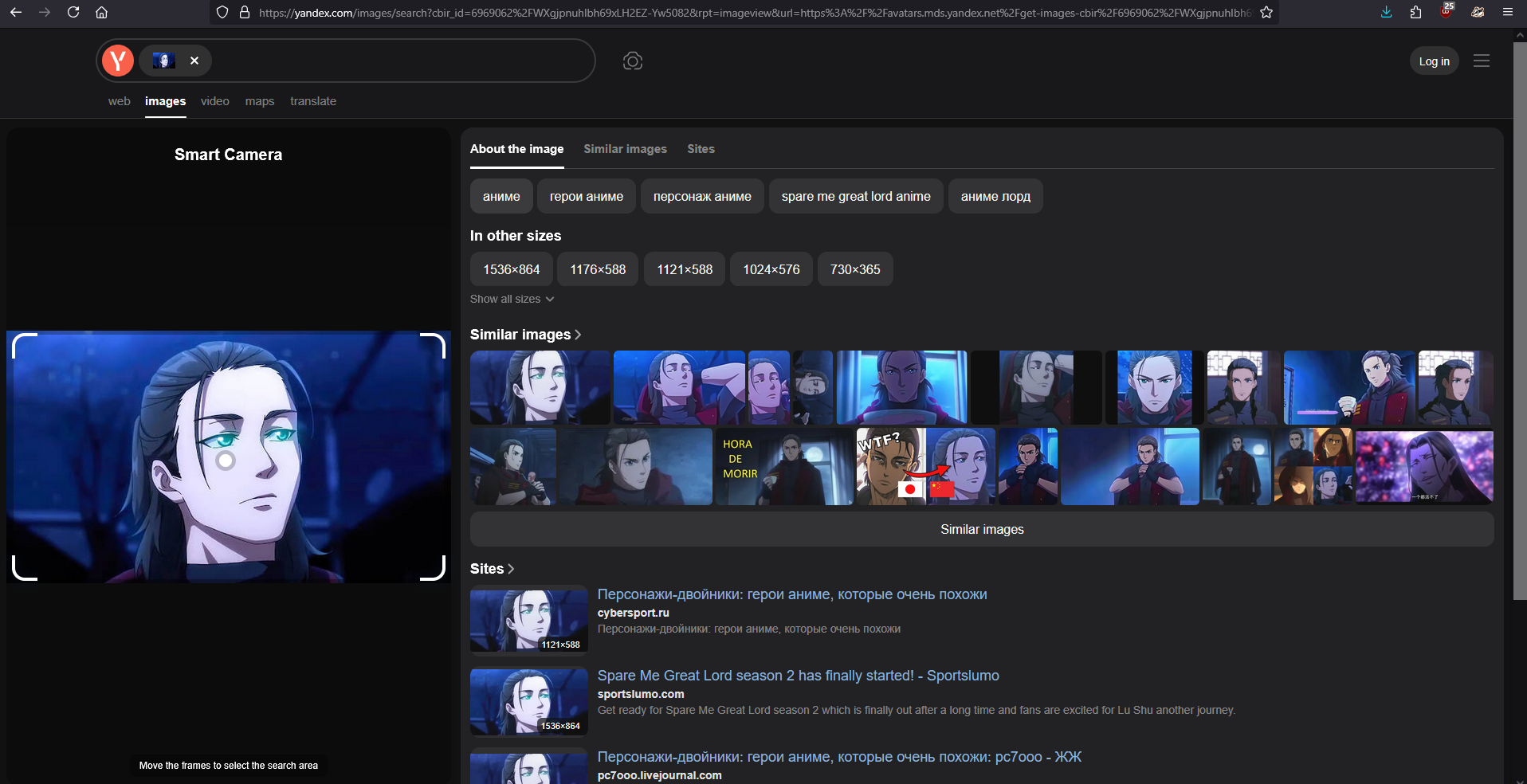Click the Log in button
This screenshot has width=1527, height=784.
tap(1434, 61)
